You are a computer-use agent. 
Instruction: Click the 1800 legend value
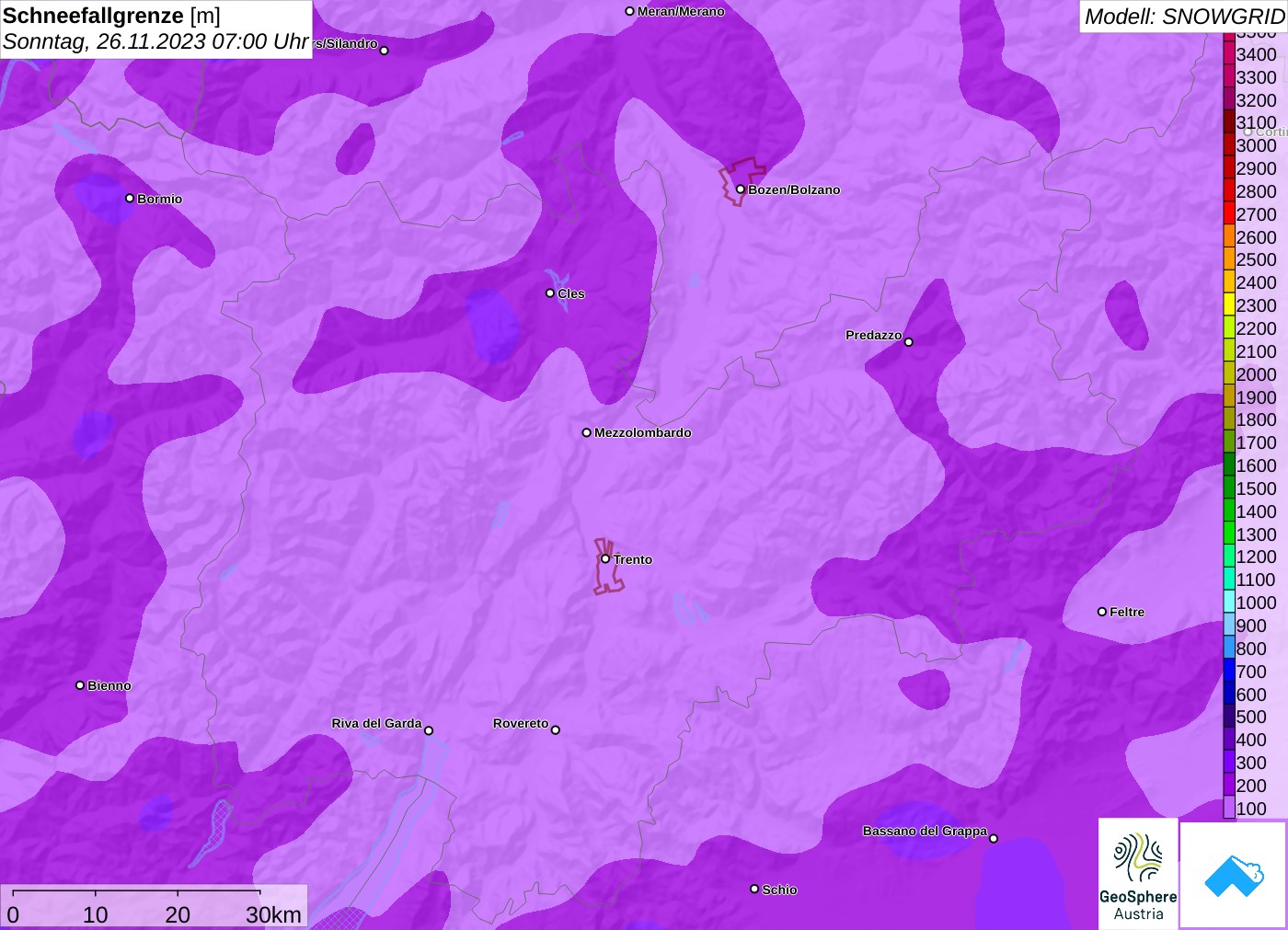(1257, 419)
